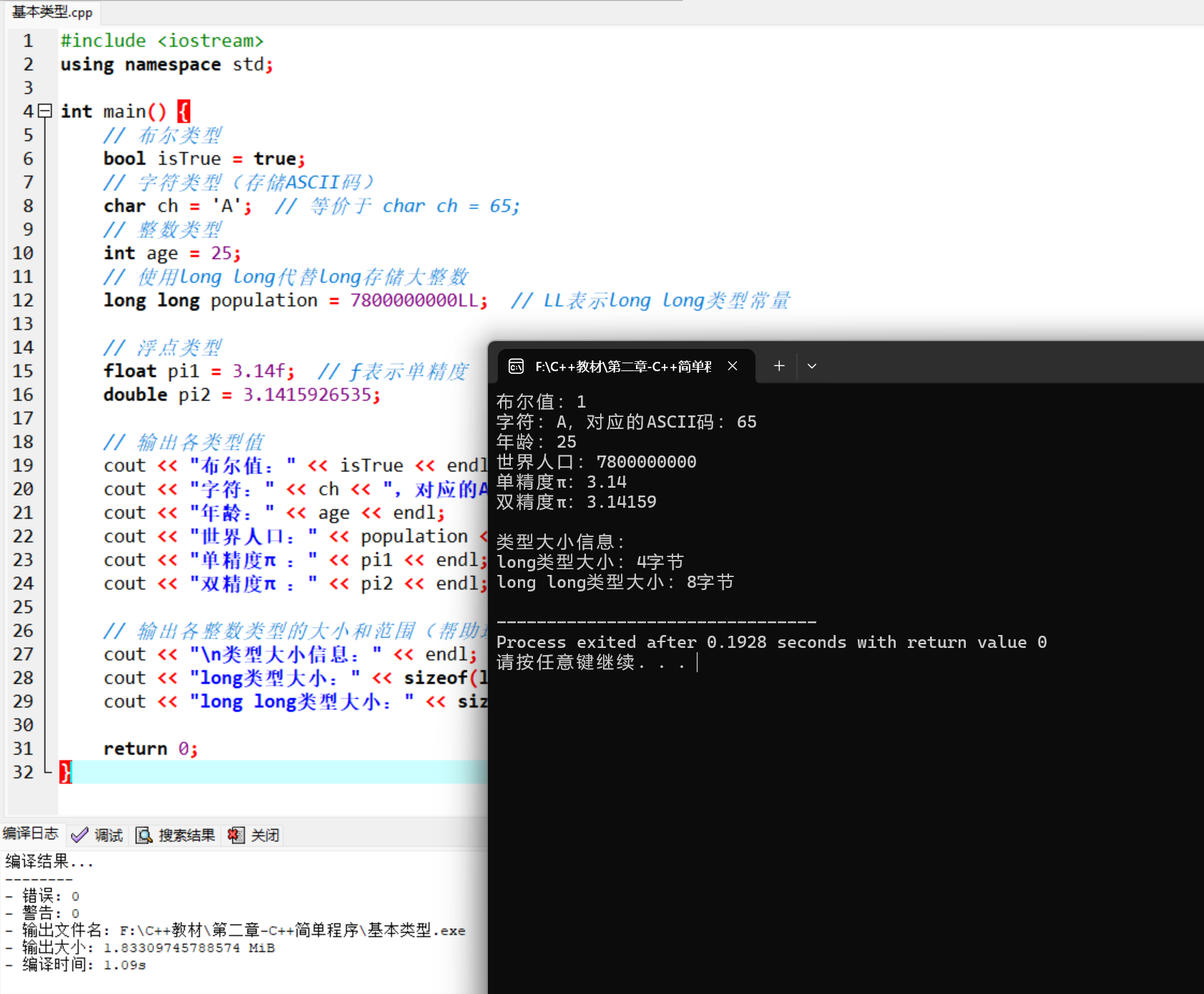Click the '输出大小: 1.83309745788574 MiB' entry
The height and width of the screenshot is (994, 1204).
point(140,948)
